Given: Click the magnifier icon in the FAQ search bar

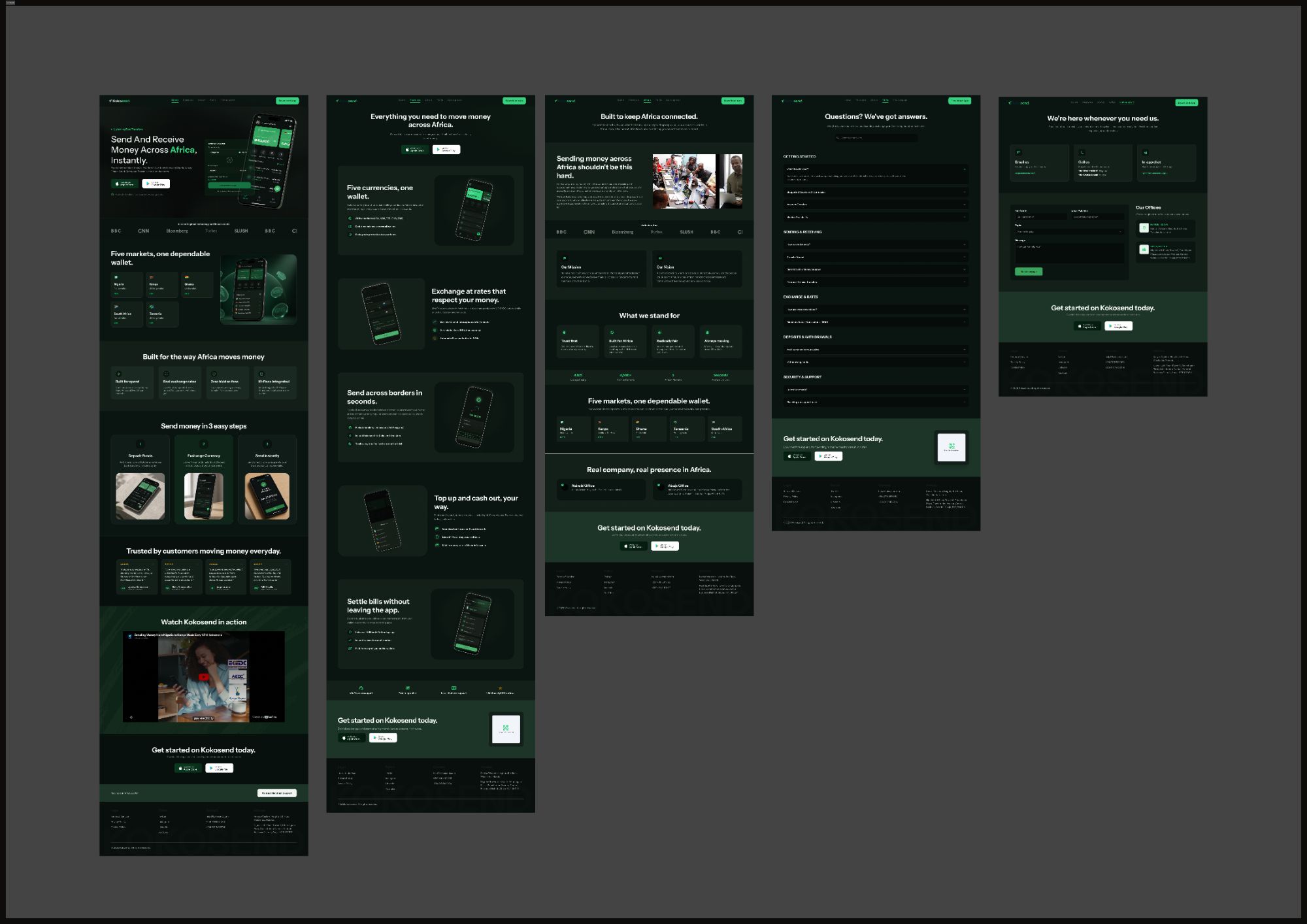Looking at the screenshot, I should (x=838, y=138).
